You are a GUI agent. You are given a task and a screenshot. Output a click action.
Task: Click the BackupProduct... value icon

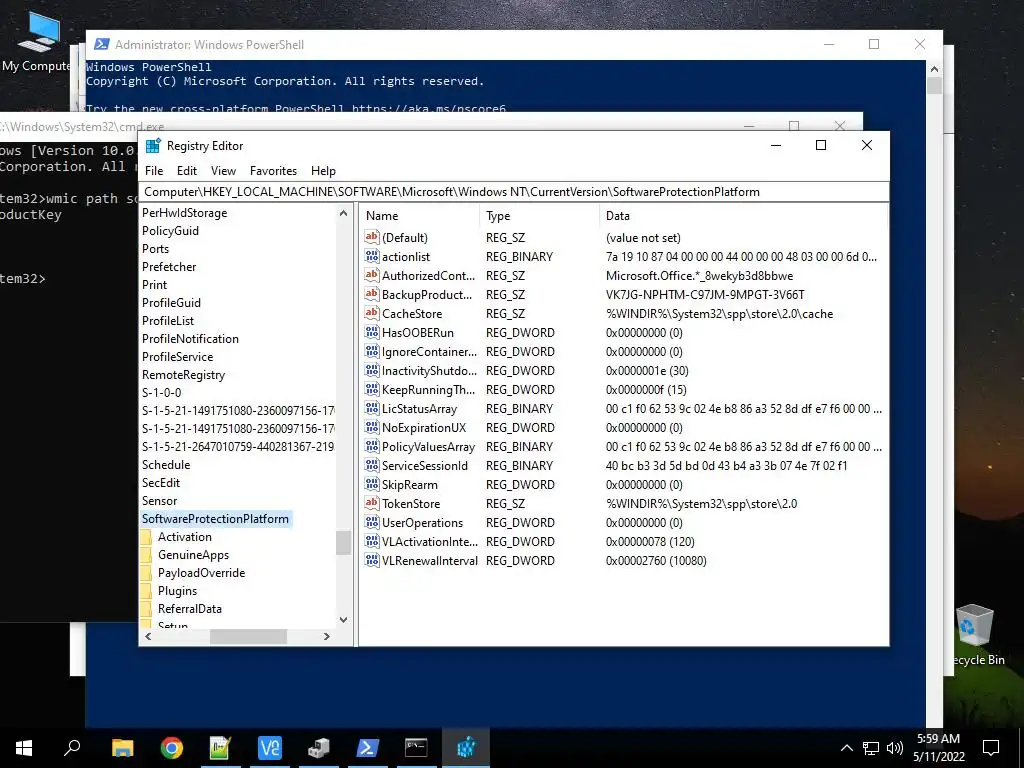point(372,294)
